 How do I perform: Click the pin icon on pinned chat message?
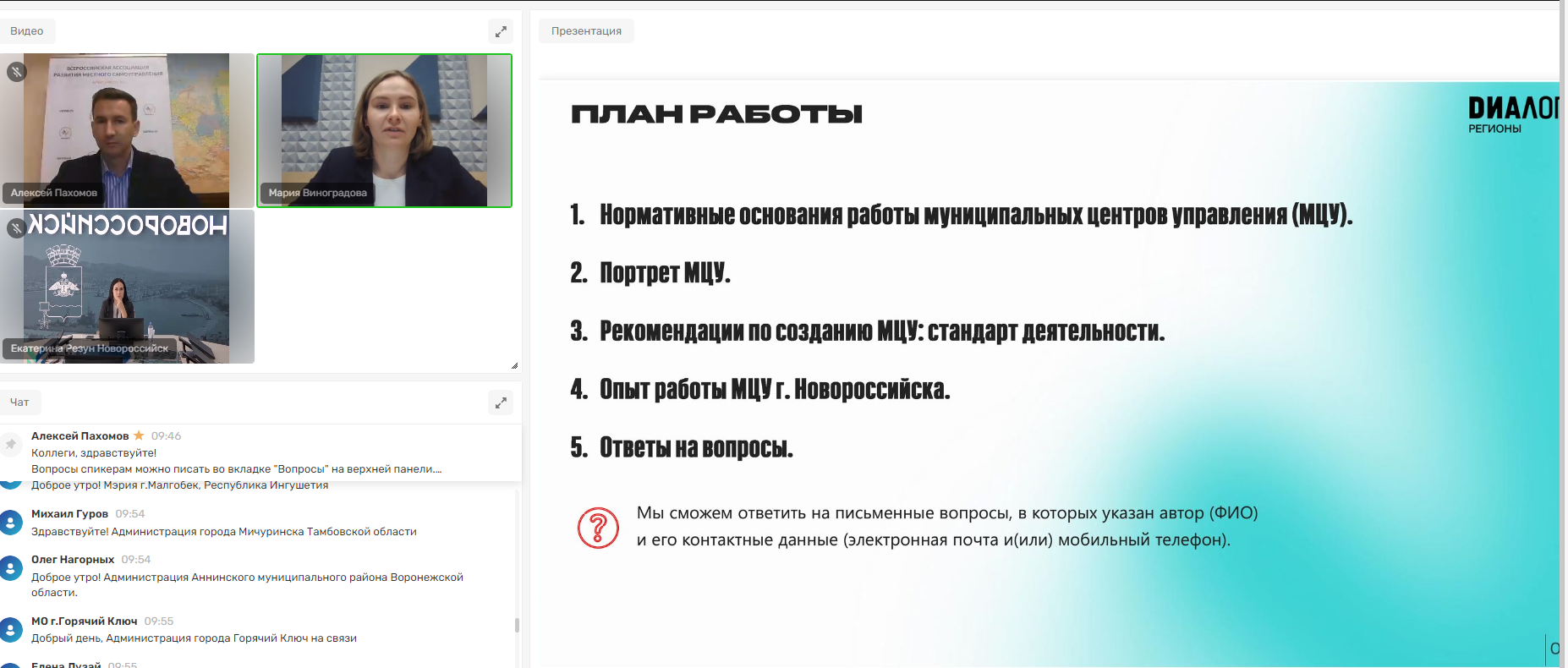coord(11,444)
